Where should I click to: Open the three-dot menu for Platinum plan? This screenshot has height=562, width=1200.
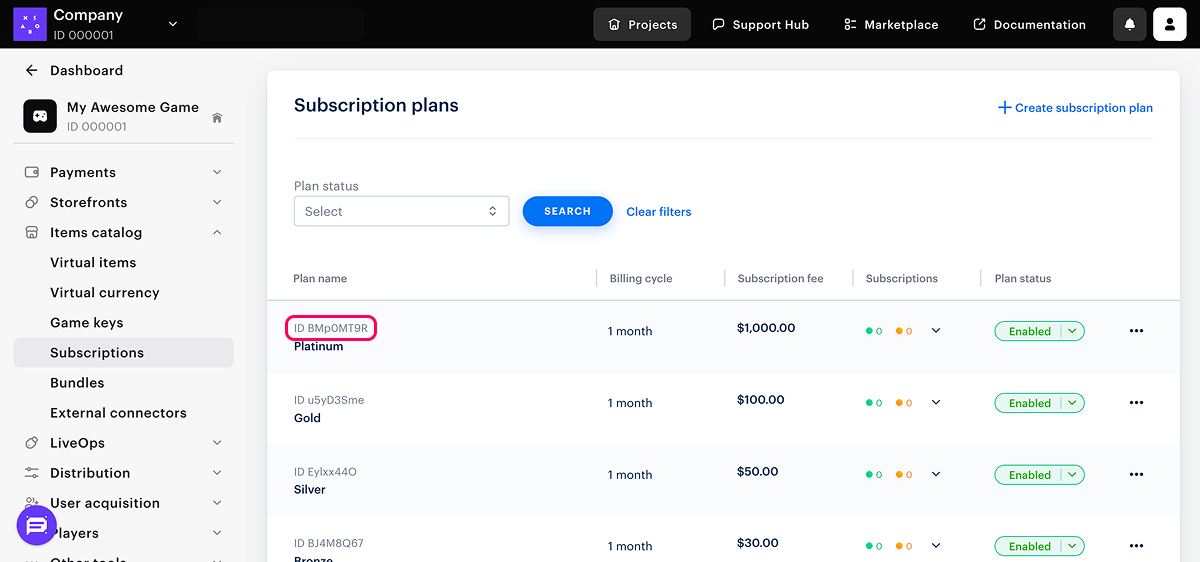(1136, 331)
